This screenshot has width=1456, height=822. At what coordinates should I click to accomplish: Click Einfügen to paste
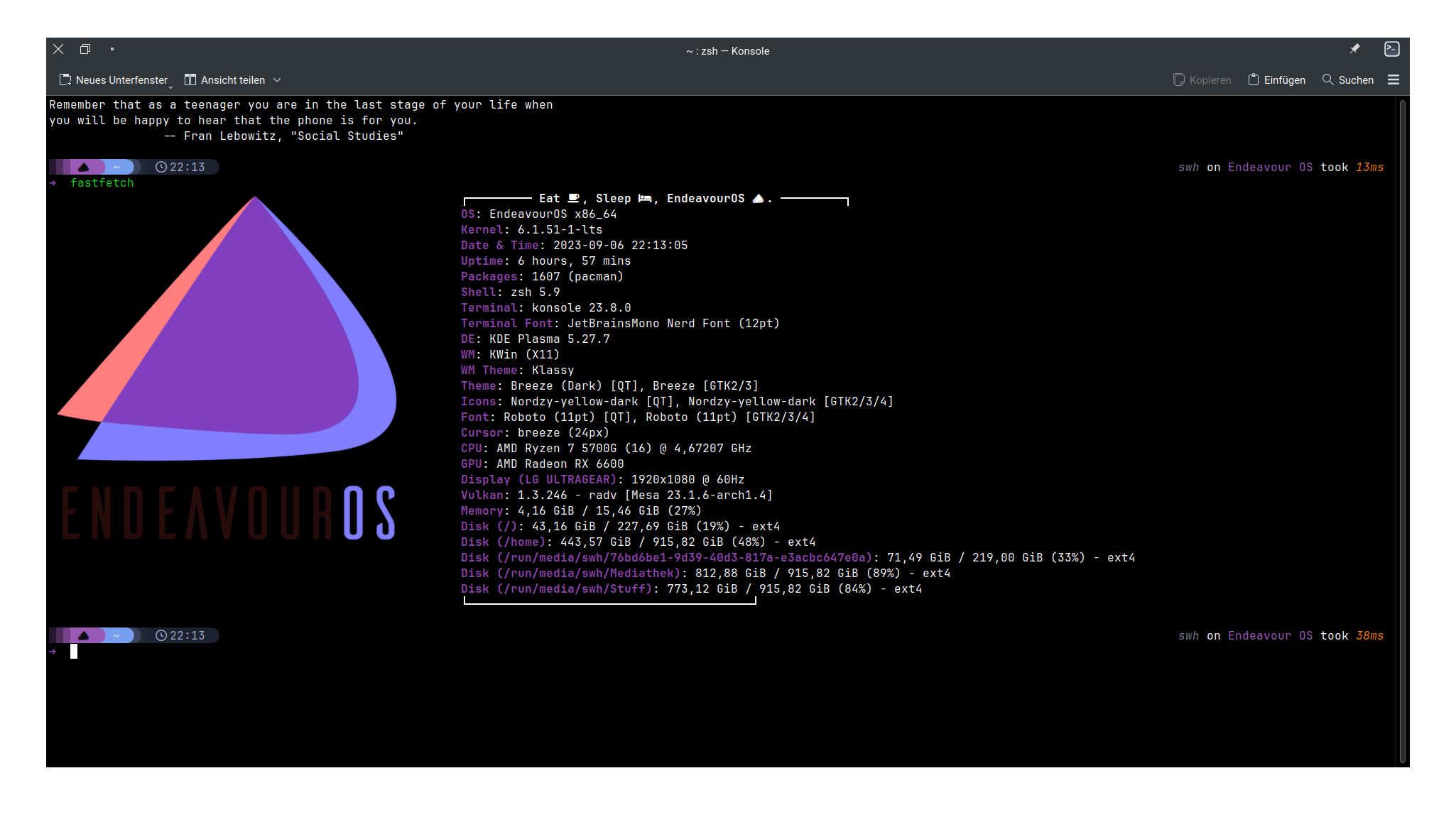tap(1276, 80)
